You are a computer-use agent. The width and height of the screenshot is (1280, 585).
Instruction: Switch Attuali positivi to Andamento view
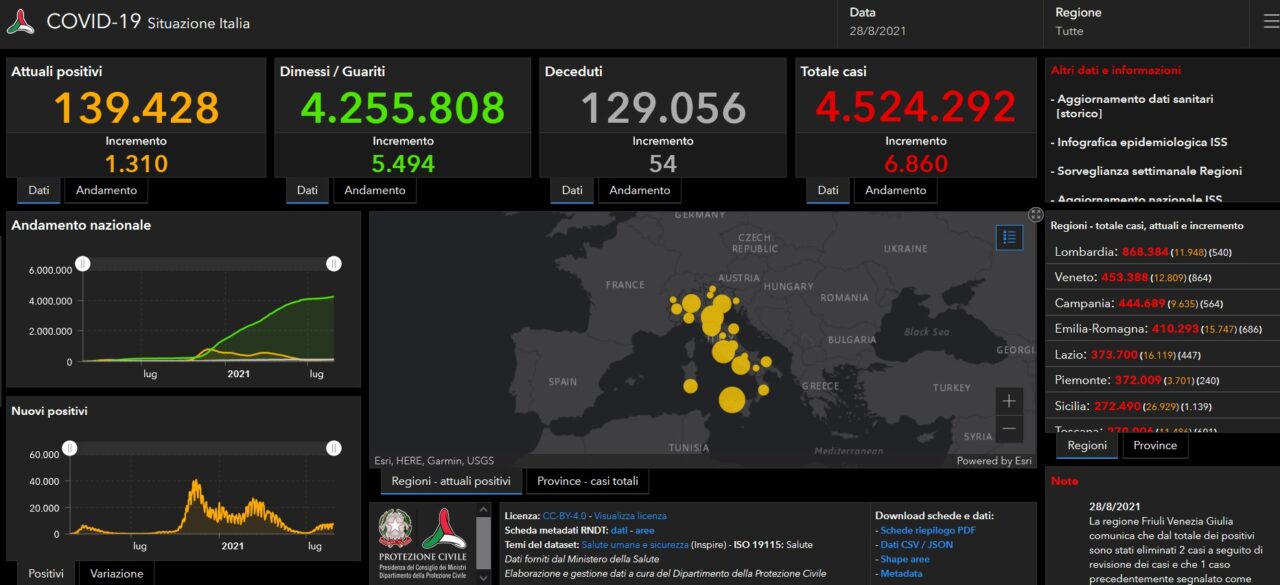107,190
